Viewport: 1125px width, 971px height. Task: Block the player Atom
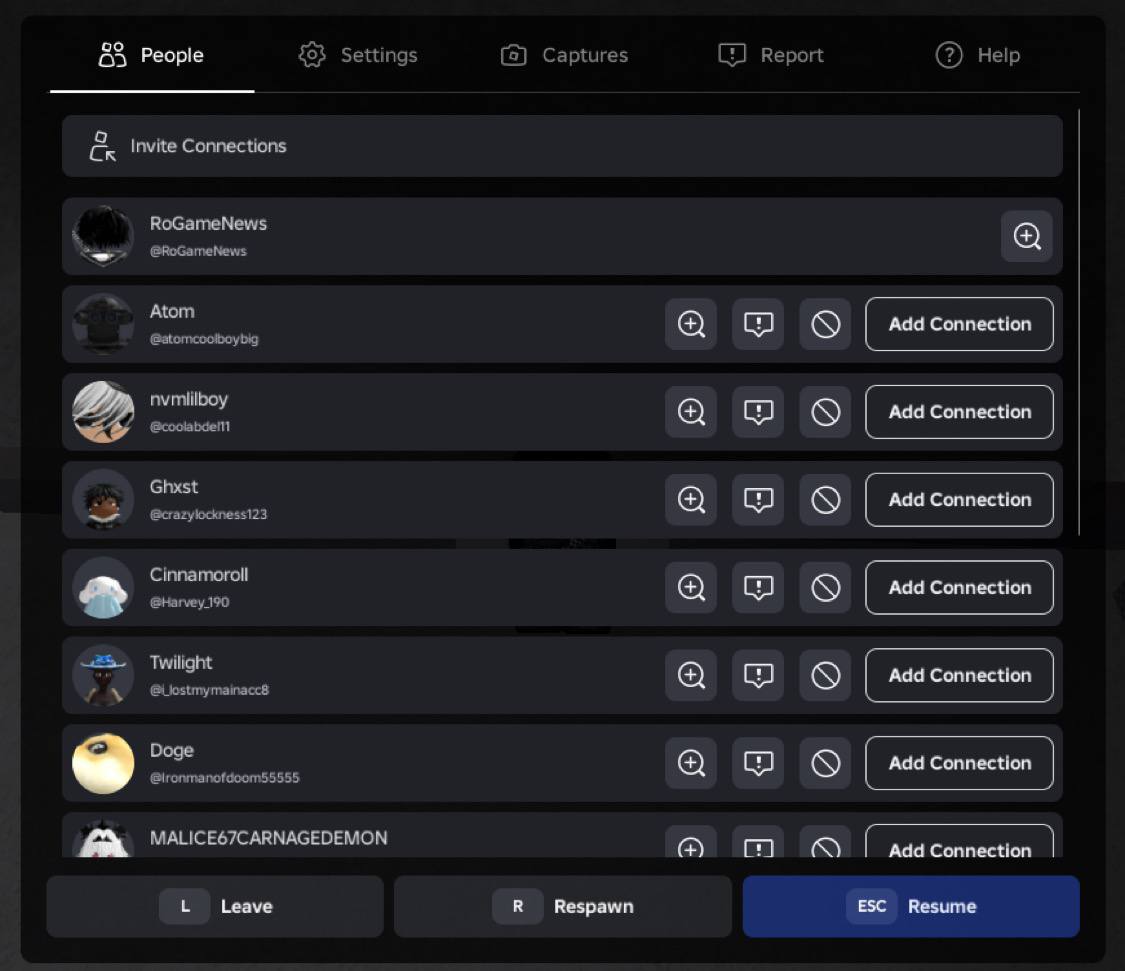[825, 324]
